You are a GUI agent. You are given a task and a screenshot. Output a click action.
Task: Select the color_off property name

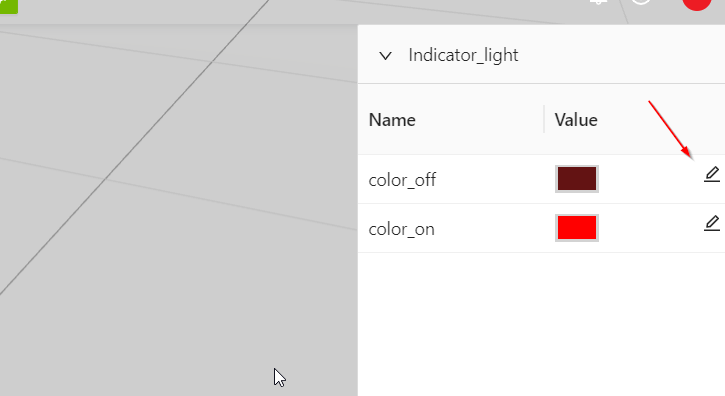pyautogui.click(x=402, y=180)
